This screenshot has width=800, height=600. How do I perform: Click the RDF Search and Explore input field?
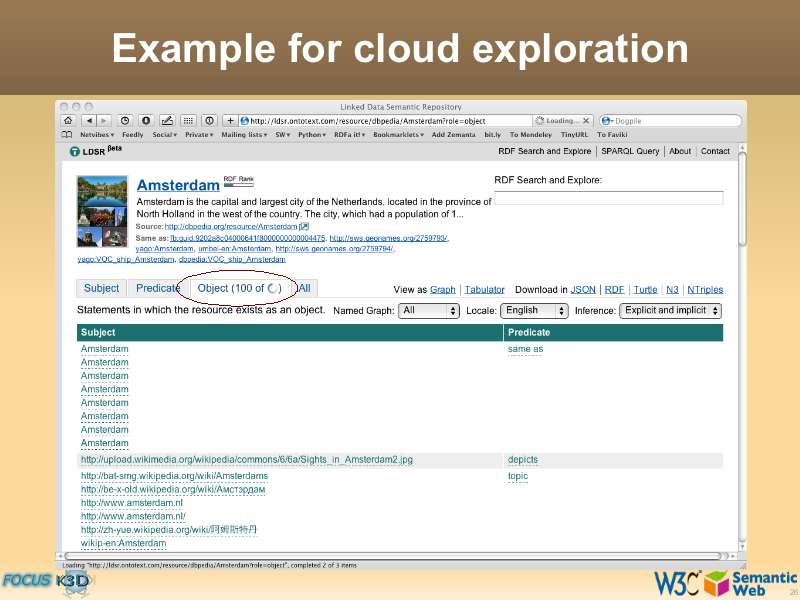point(608,199)
